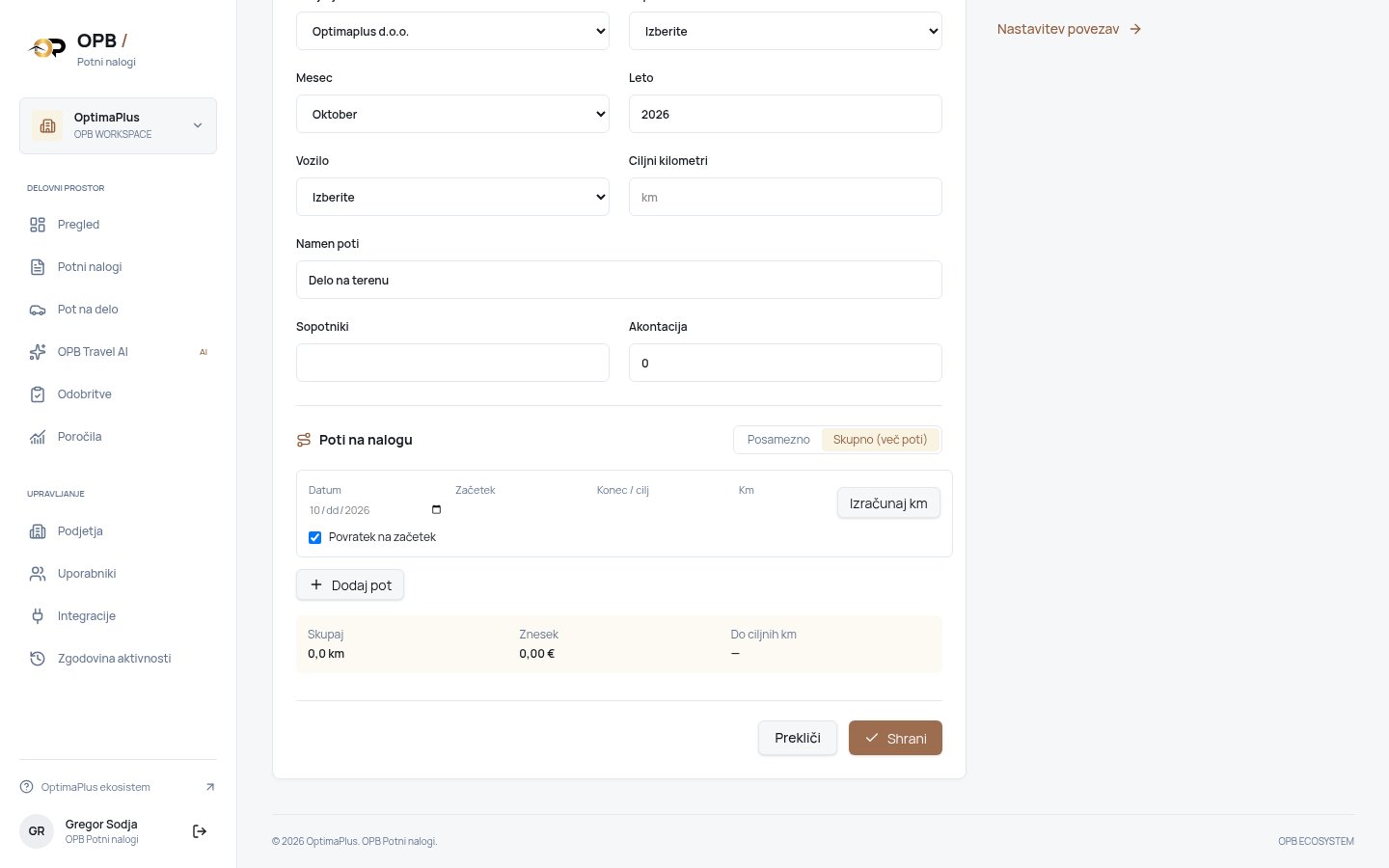
Task: Switch to Posamezno mode
Action: (x=778, y=440)
